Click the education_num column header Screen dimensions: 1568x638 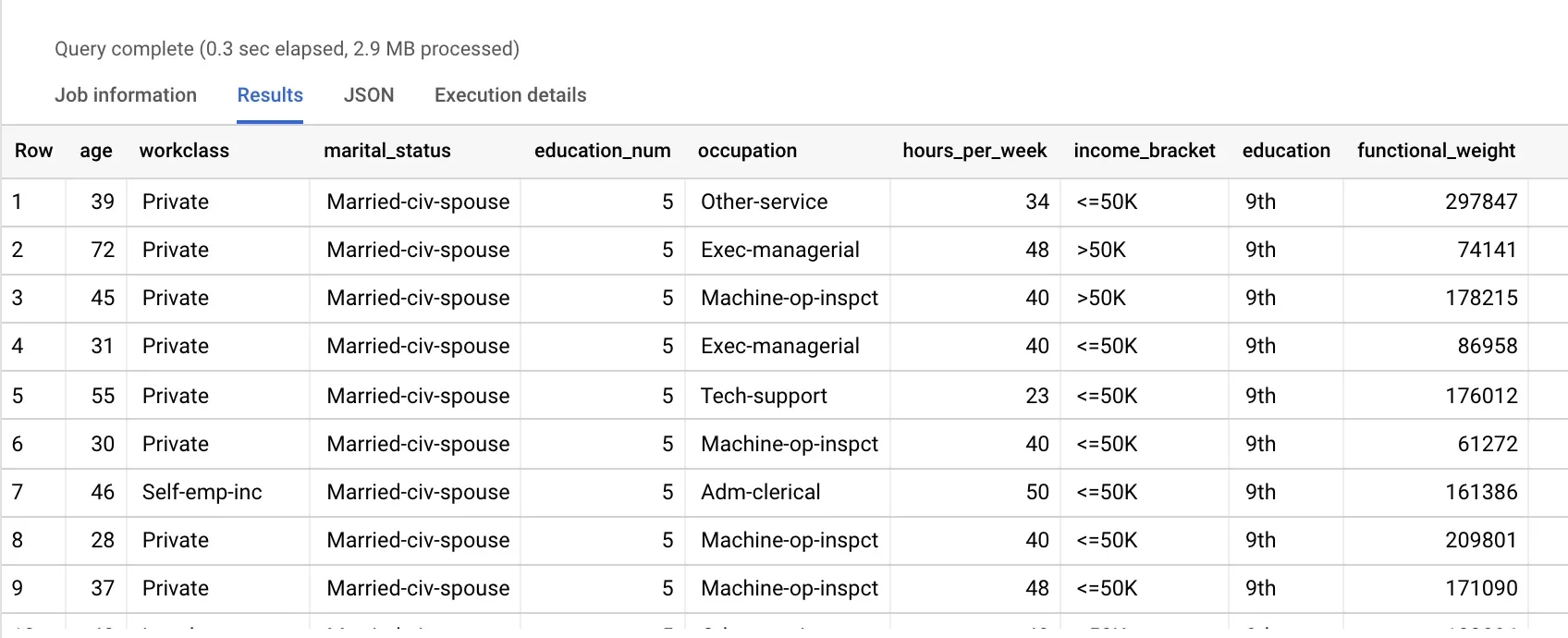tap(602, 151)
